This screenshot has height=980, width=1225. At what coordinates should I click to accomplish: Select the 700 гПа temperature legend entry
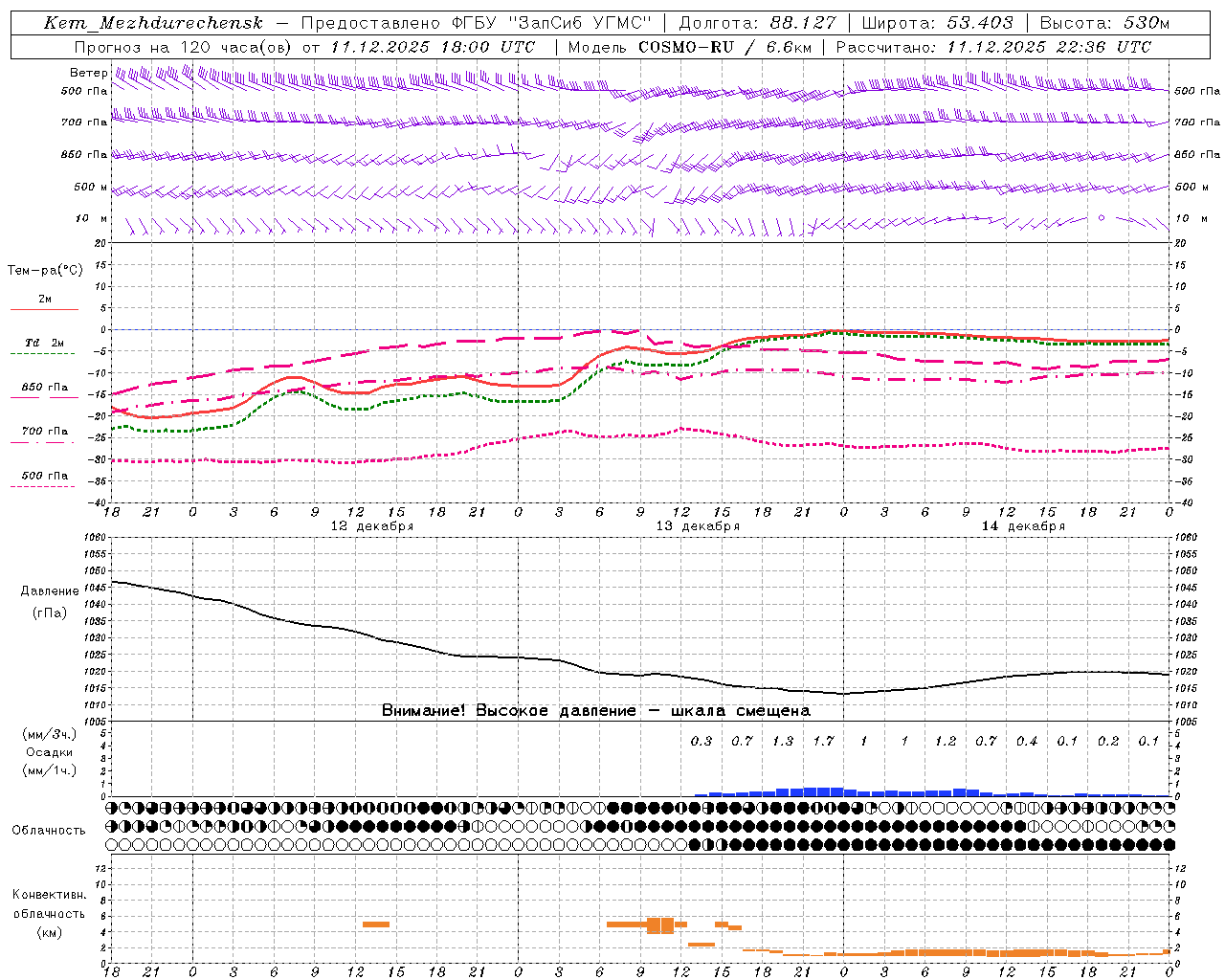44,432
